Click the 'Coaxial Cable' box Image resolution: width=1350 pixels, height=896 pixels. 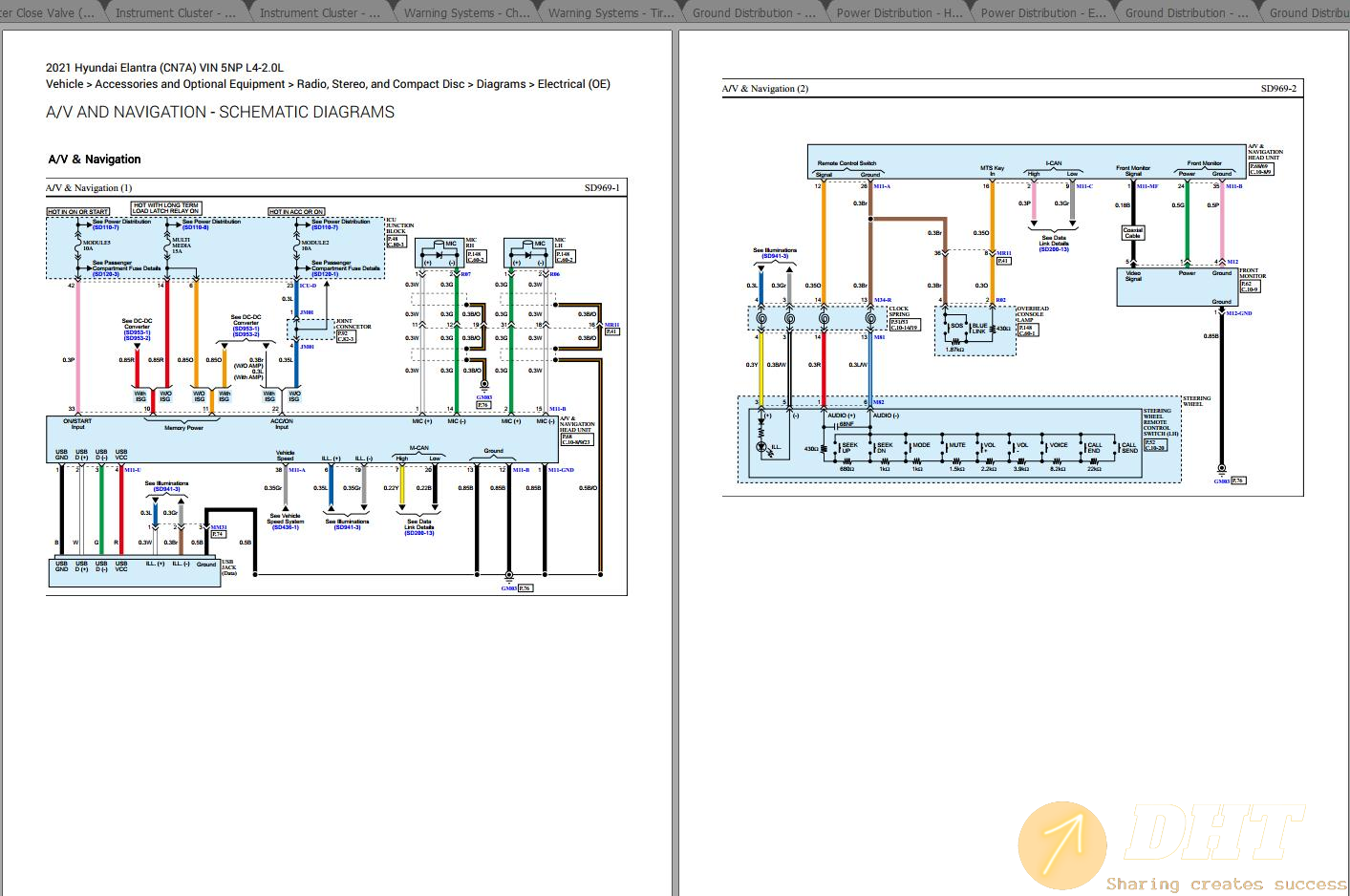click(1132, 232)
